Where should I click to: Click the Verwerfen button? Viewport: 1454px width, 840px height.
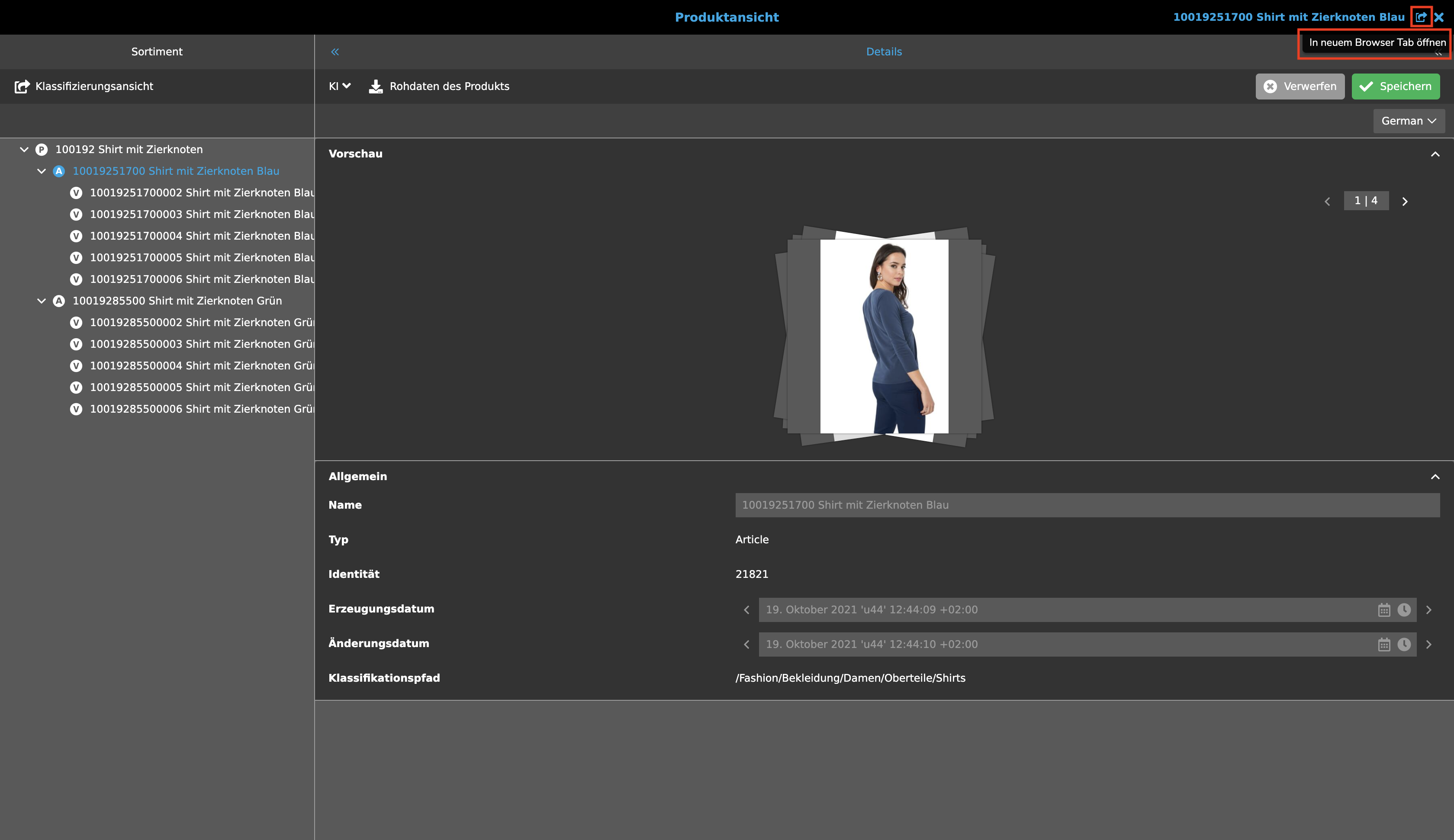click(1300, 87)
